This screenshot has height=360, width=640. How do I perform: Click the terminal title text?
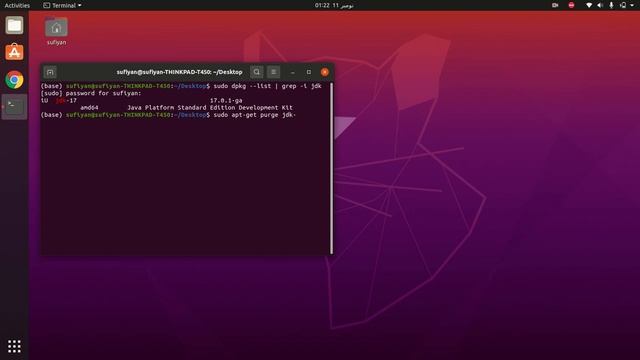(179, 72)
